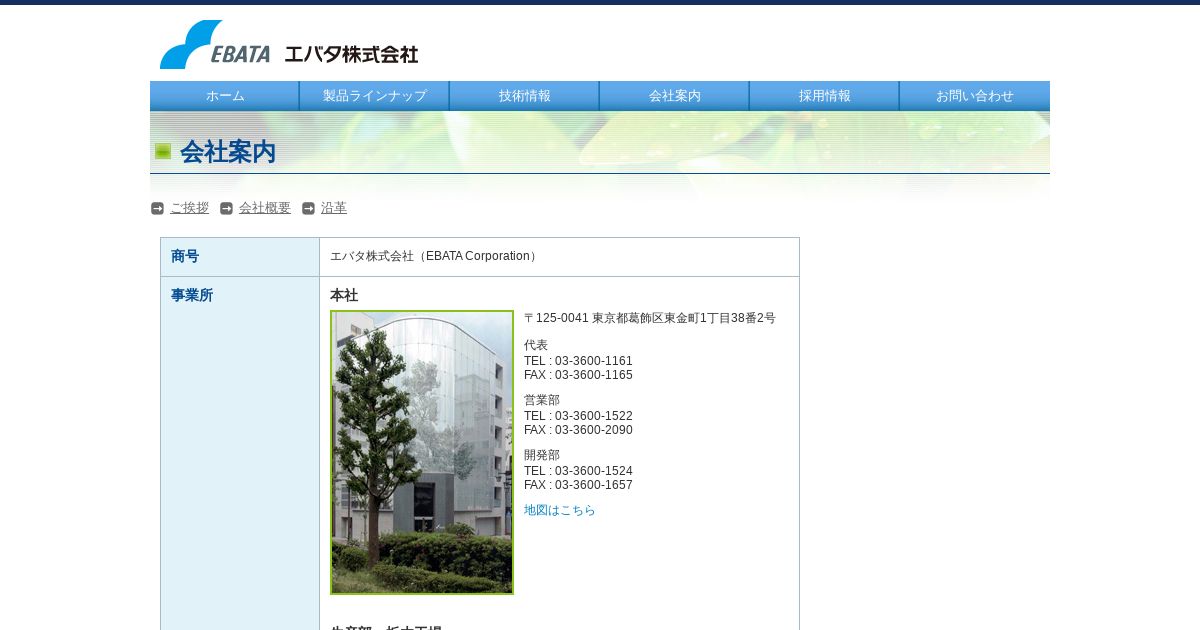Open the 地図はこちら map link
This screenshot has height=630, width=1200.
[560, 510]
